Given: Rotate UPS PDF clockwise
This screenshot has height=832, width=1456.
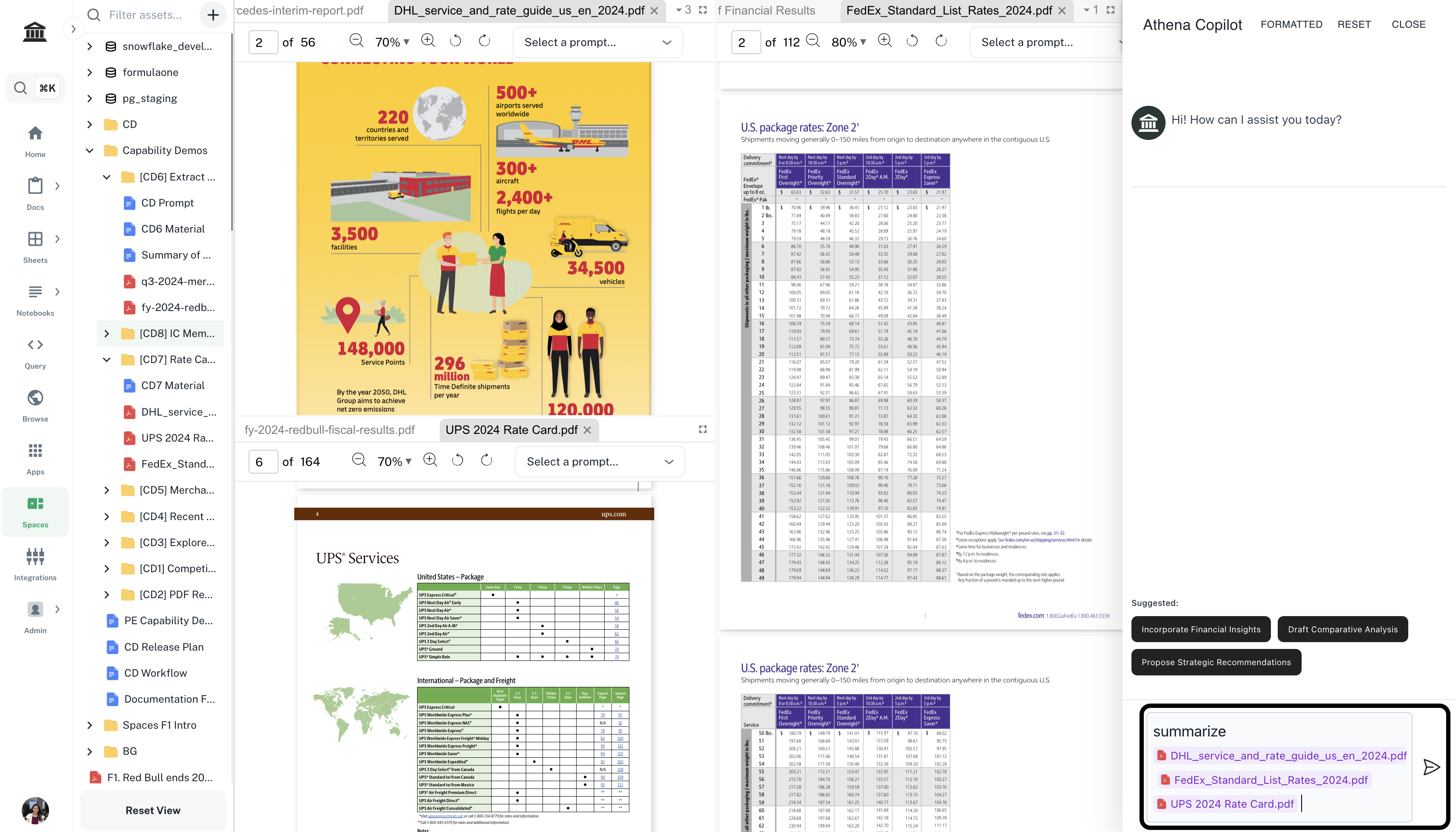Looking at the screenshot, I should tap(487, 460).
